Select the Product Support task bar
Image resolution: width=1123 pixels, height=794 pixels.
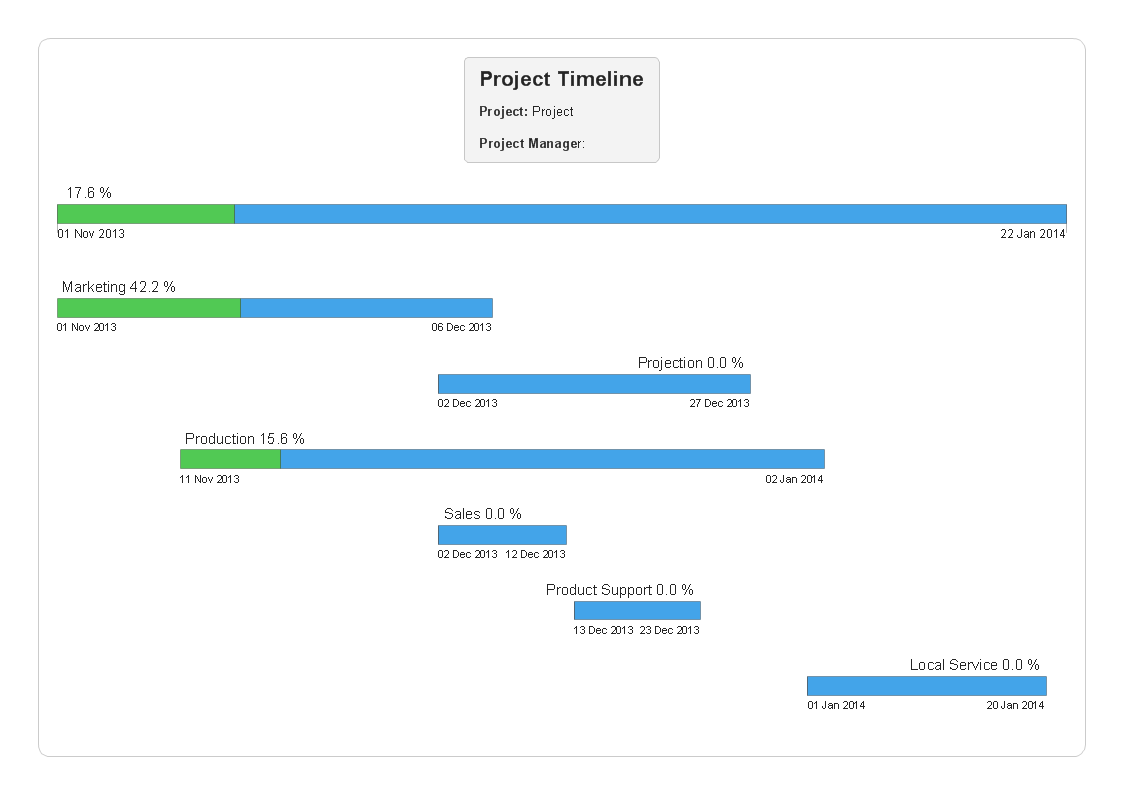pyautogui.click(x=637, y=610)
